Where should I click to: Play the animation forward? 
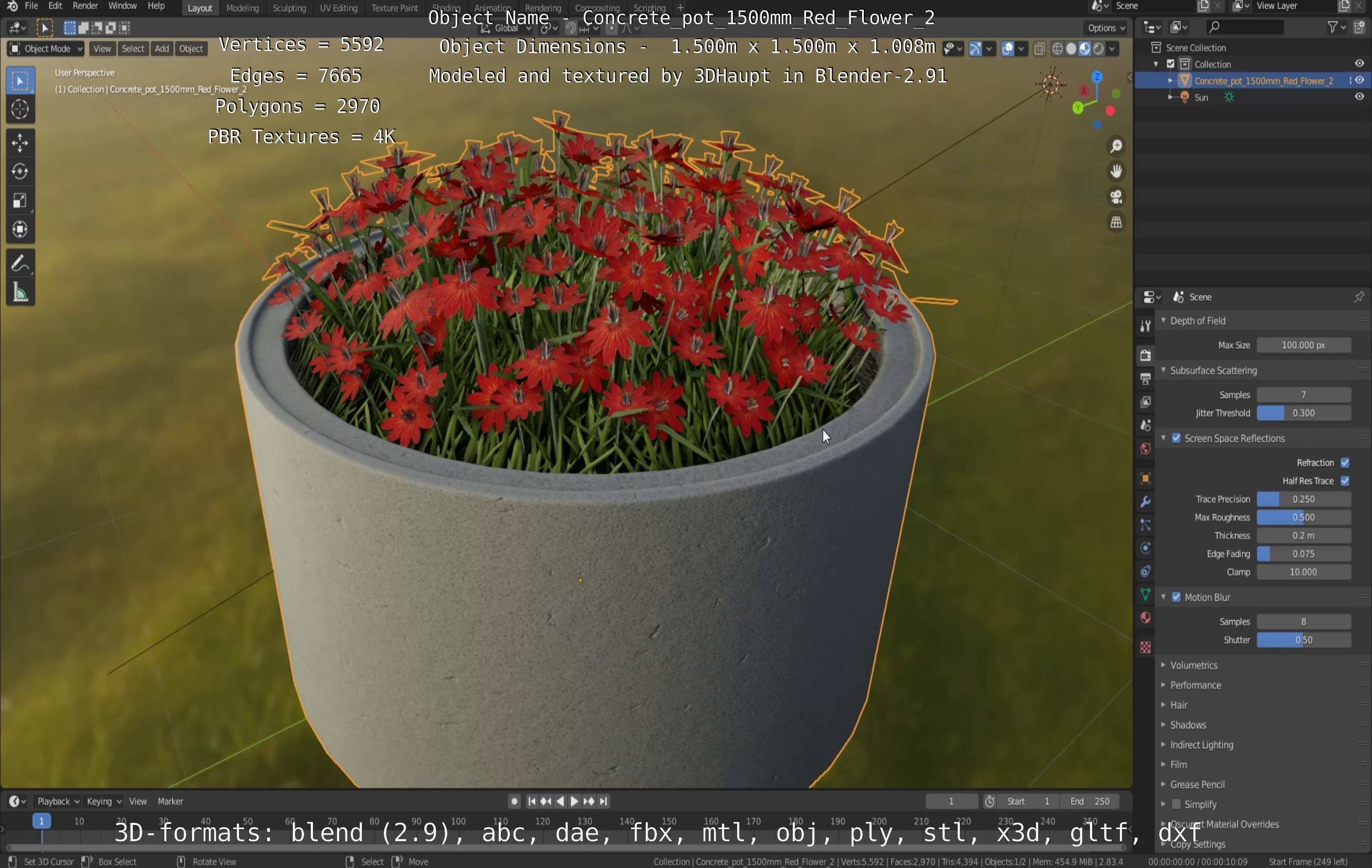click(x=574, y=801)
